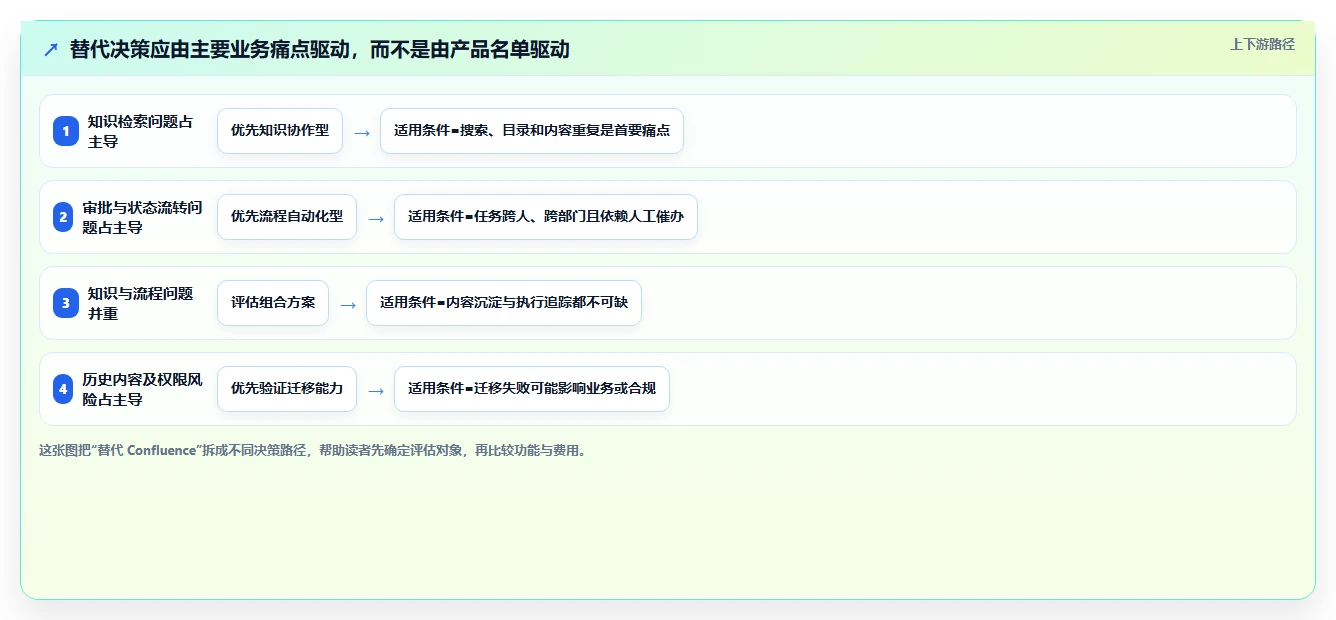Click the row label 知识检索问题占主导
The width and height of the screenshot is (1336, 620).
coord(140,131)
